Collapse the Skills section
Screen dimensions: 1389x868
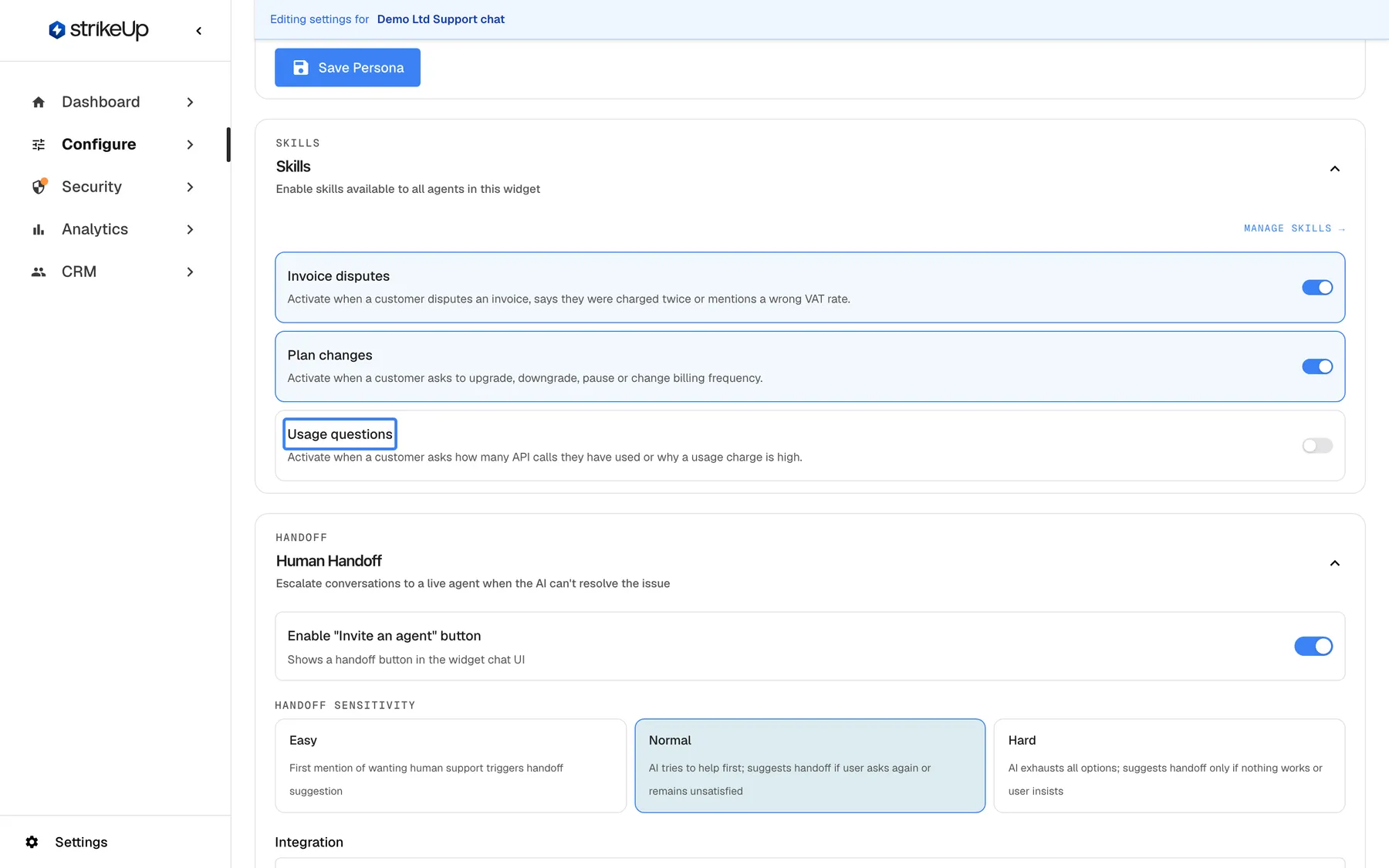(1335, 169)
